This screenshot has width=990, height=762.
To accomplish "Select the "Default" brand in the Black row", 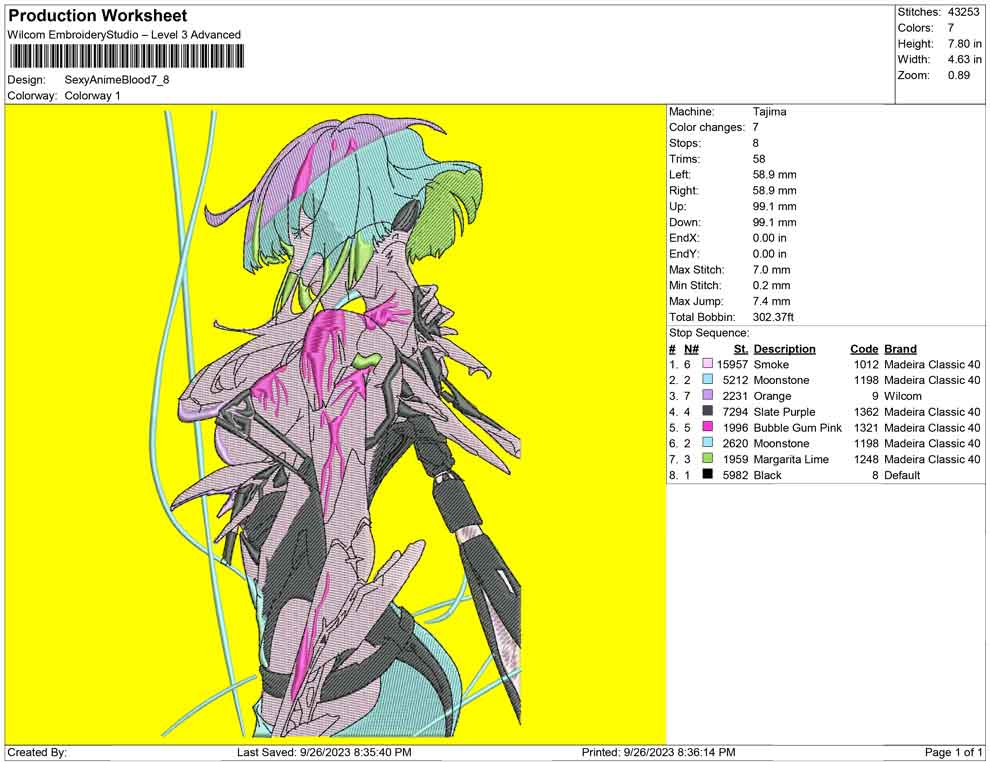I will pos(902,475).
